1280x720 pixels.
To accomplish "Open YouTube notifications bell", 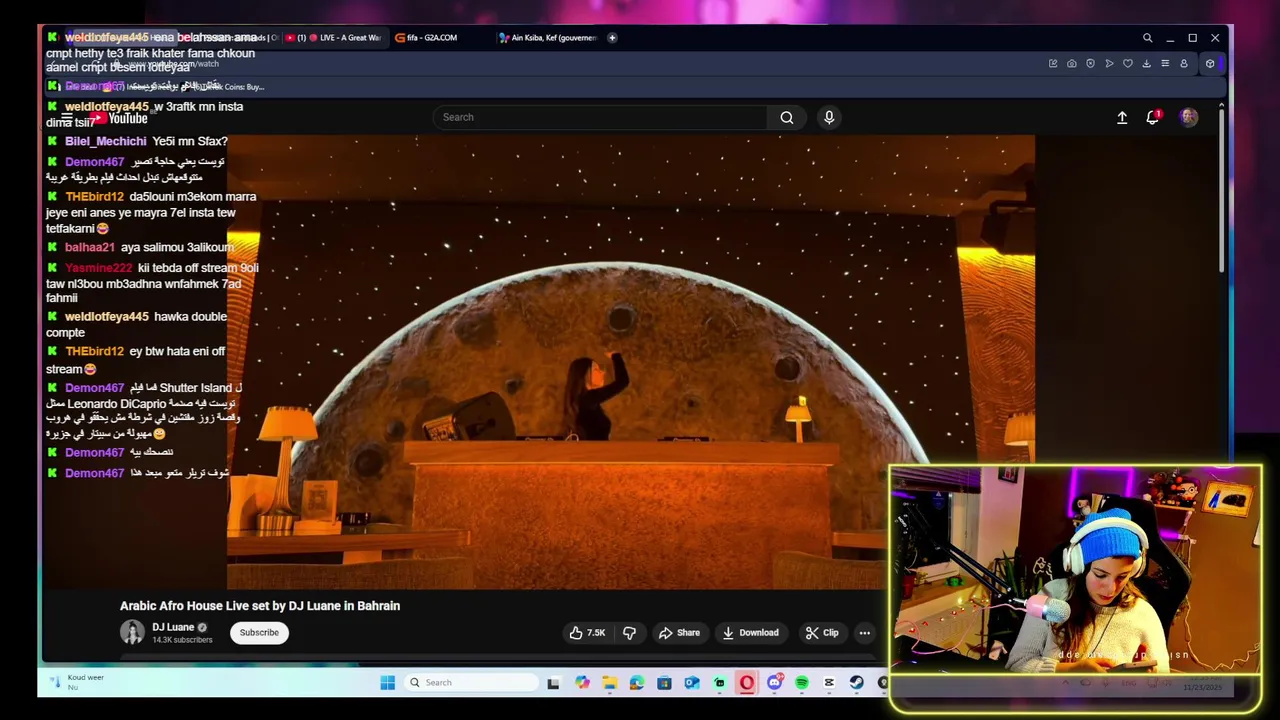I will click(1153, 117).
